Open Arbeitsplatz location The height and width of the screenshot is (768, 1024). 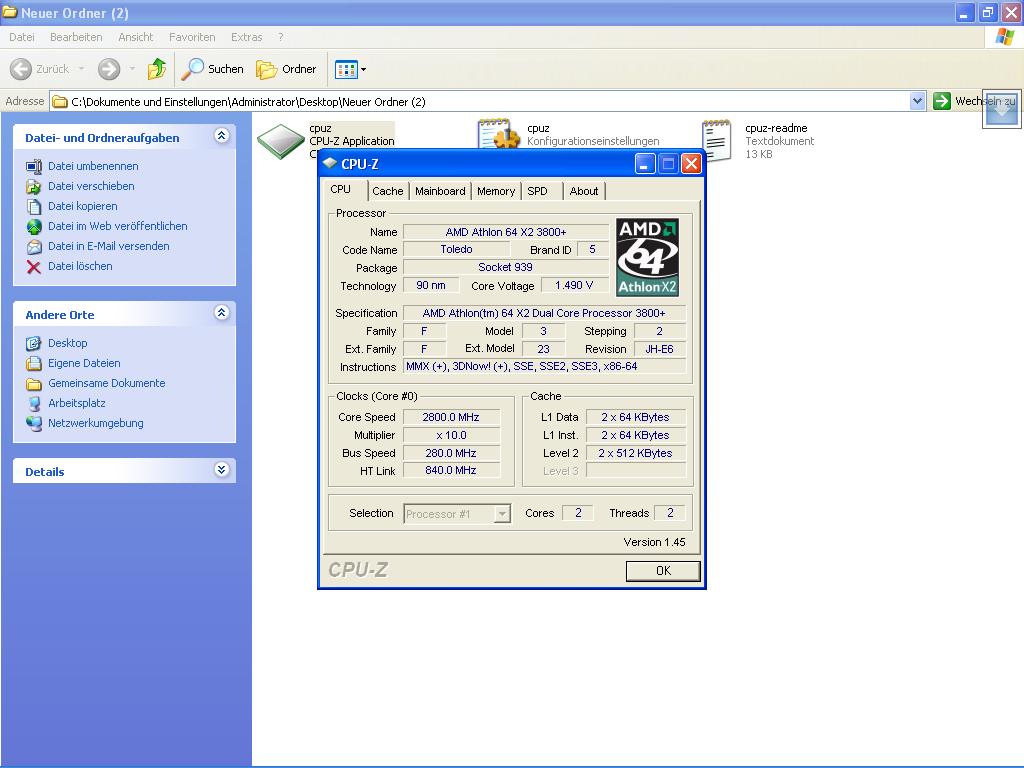coord(76,403)
